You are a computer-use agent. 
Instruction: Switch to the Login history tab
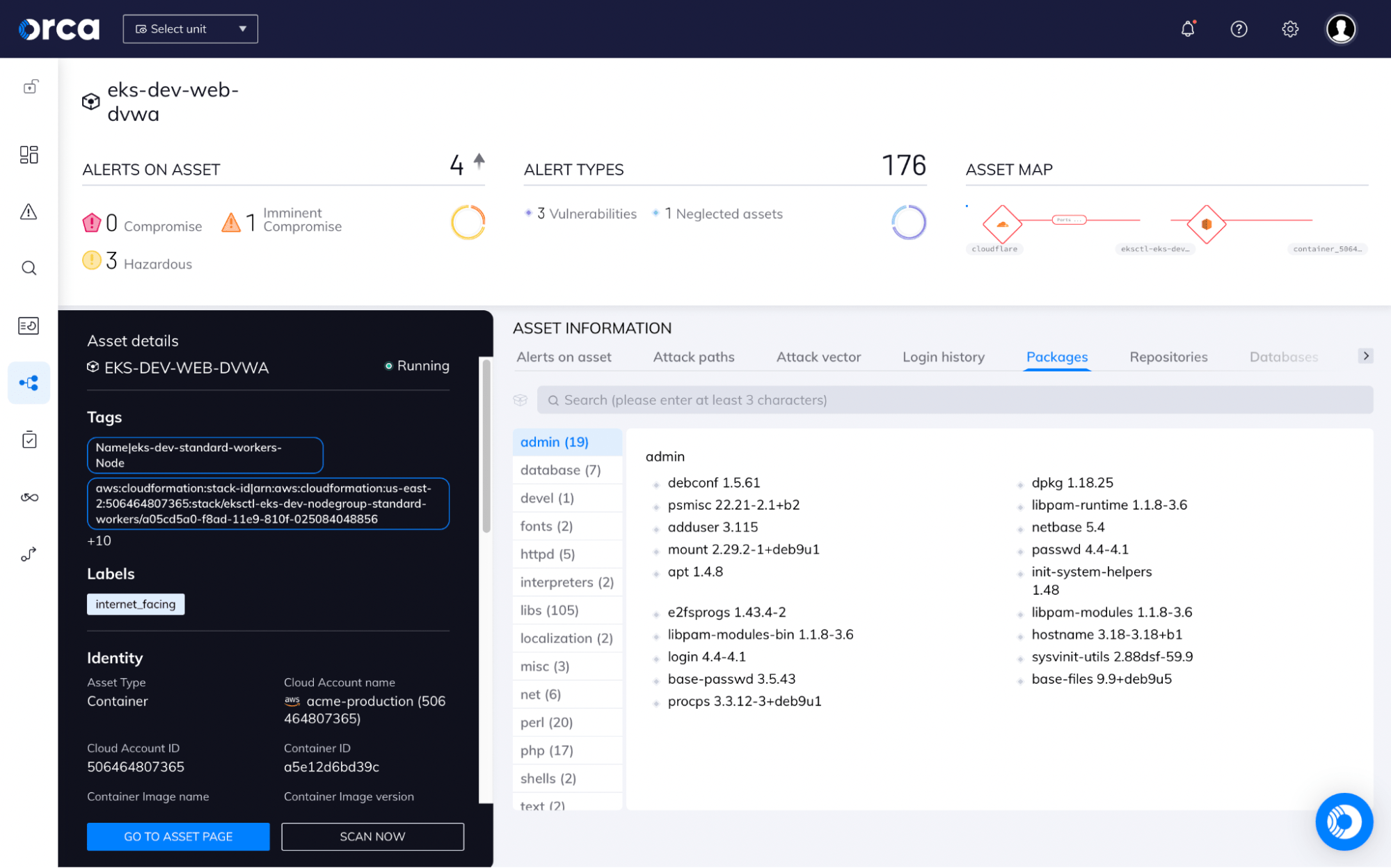943,356
